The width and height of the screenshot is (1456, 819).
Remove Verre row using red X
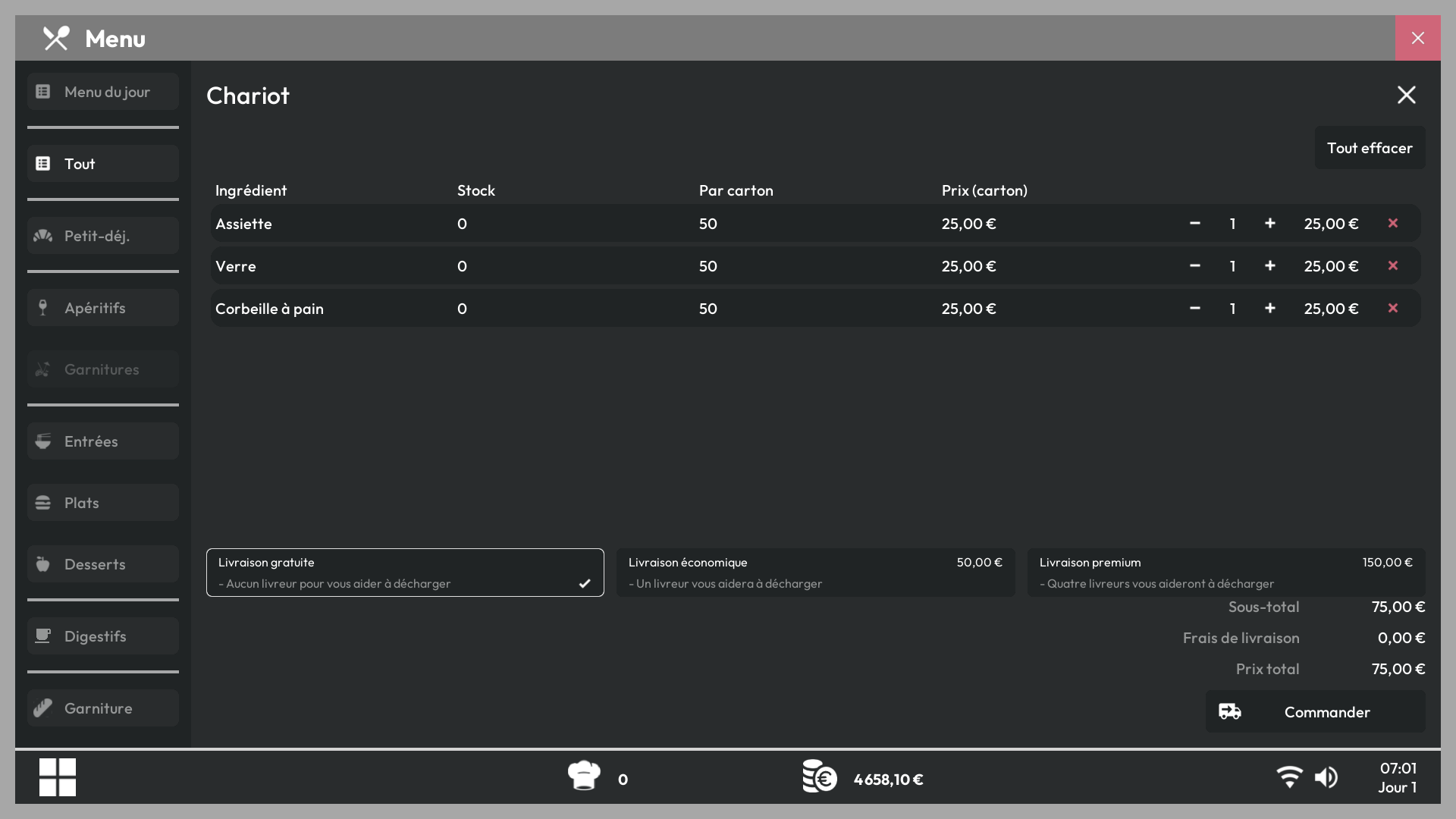coord(1393,265)
